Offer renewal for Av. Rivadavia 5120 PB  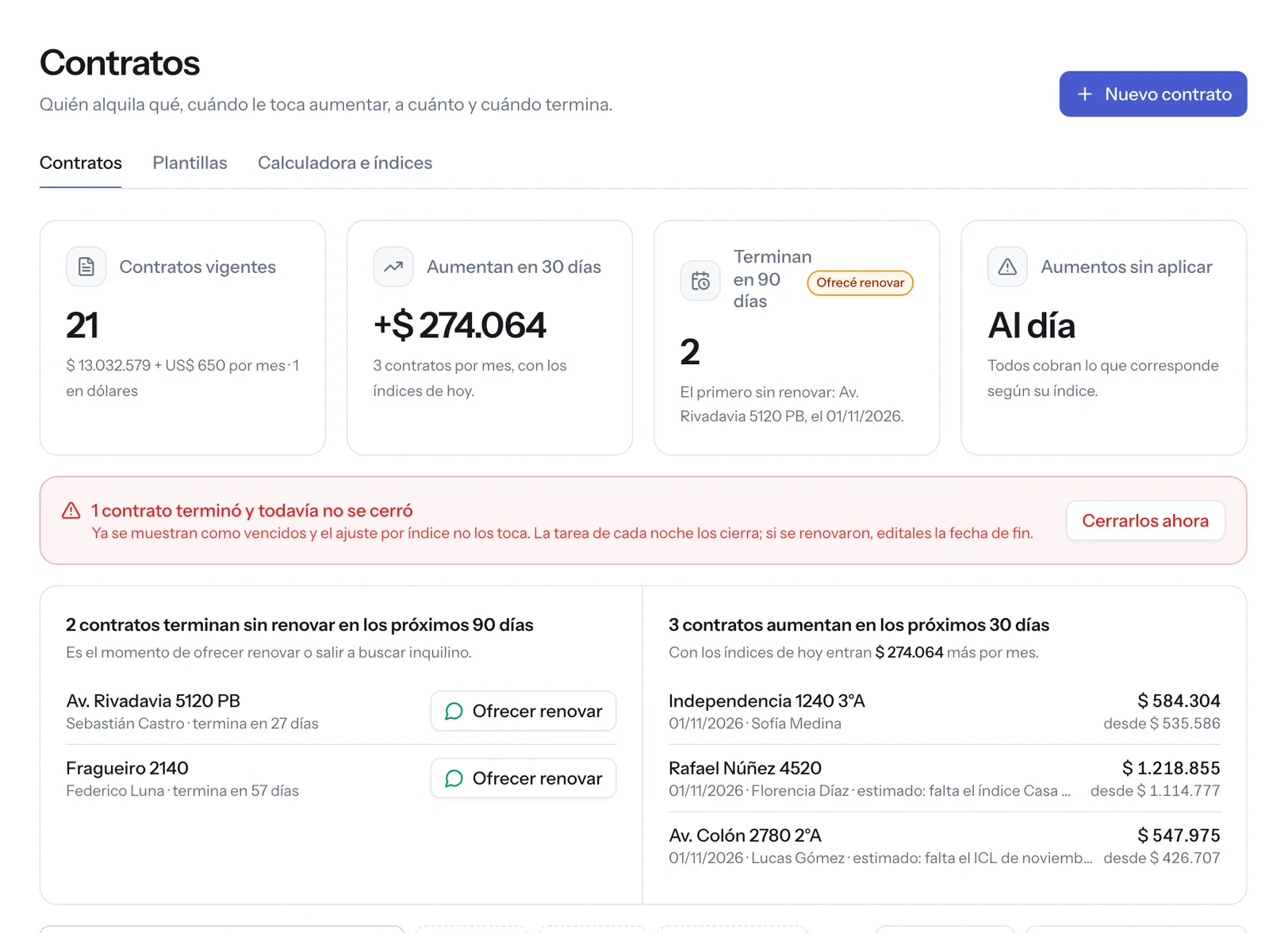point(523,711)
